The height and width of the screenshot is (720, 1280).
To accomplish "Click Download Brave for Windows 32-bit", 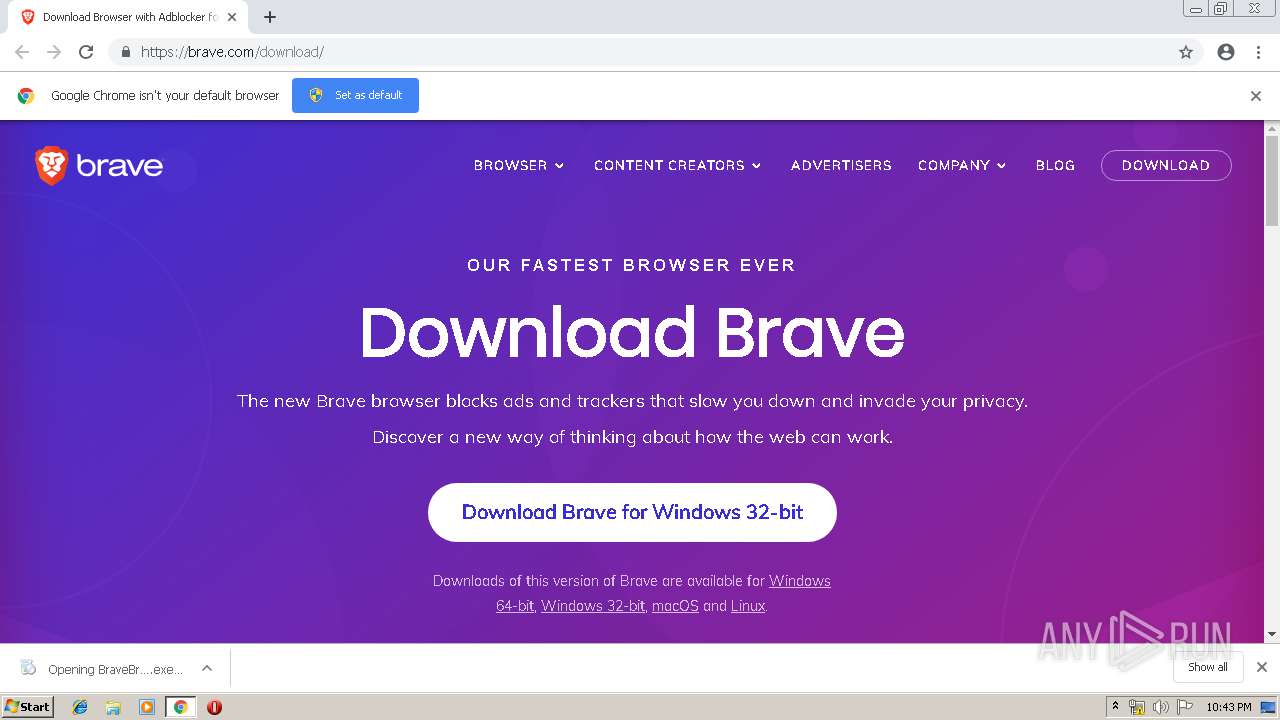I will pos(632,512).
